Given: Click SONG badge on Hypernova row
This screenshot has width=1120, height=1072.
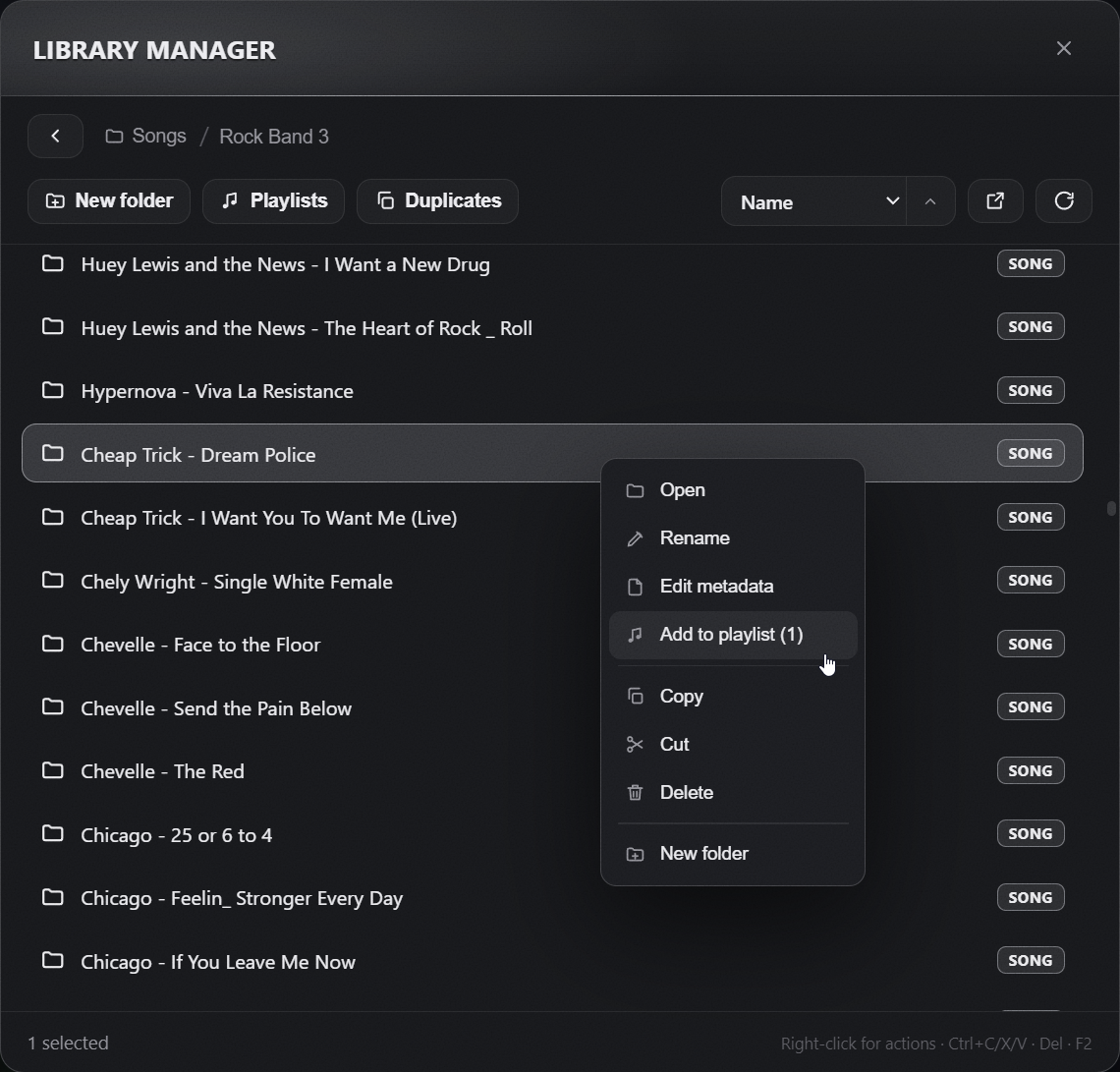Looking at the screenshot, I should 1031,391.
